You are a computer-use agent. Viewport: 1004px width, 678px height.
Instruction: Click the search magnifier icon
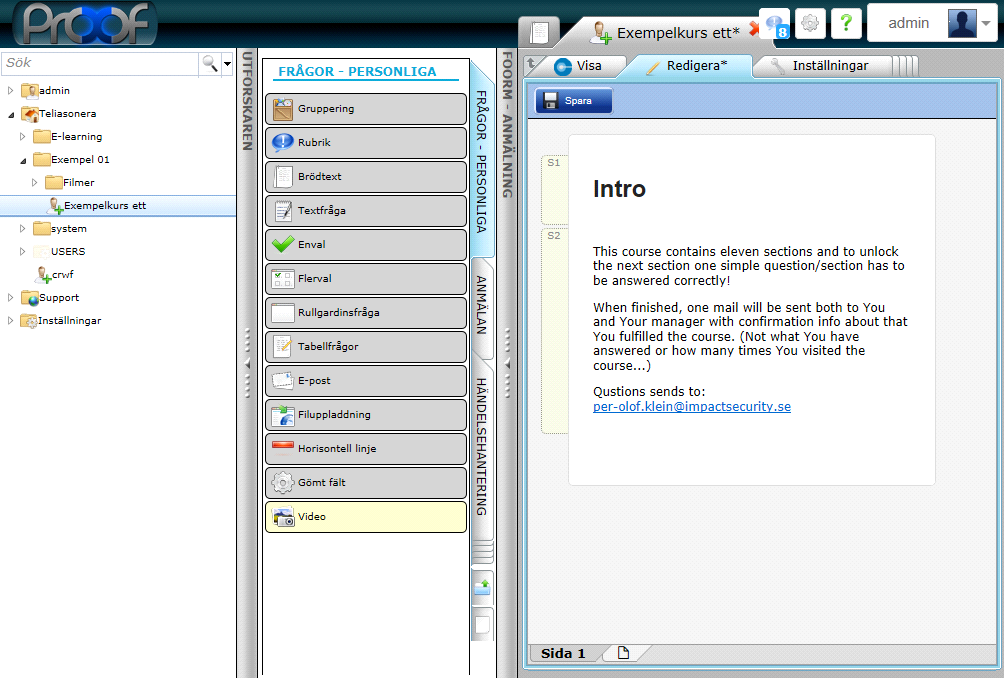[x=210, y=63]
